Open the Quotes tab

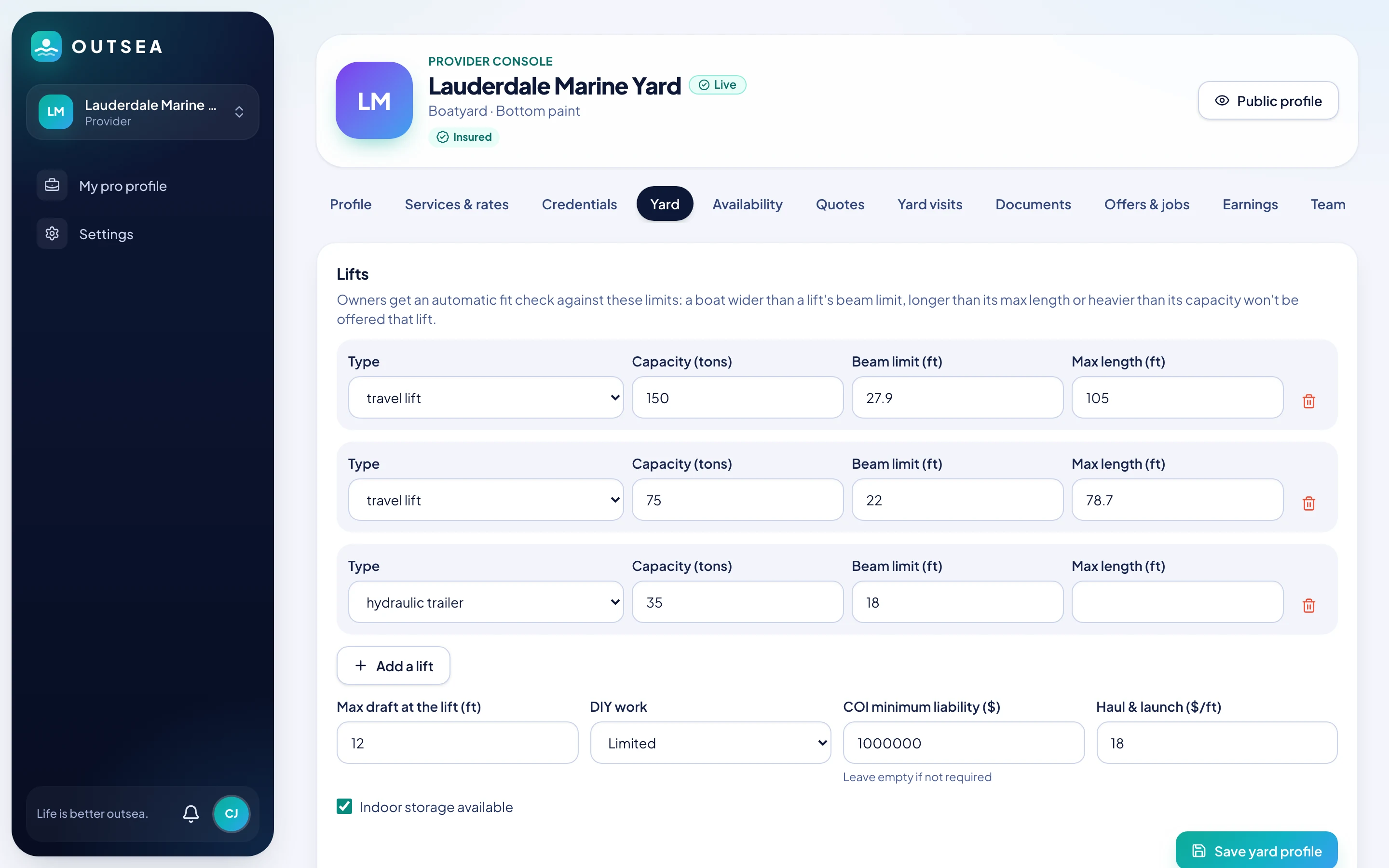coord(840,204)
